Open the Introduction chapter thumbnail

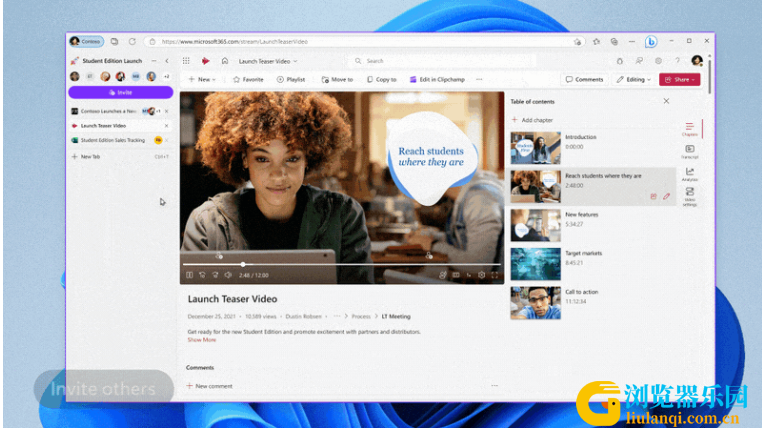coord(535,147)
